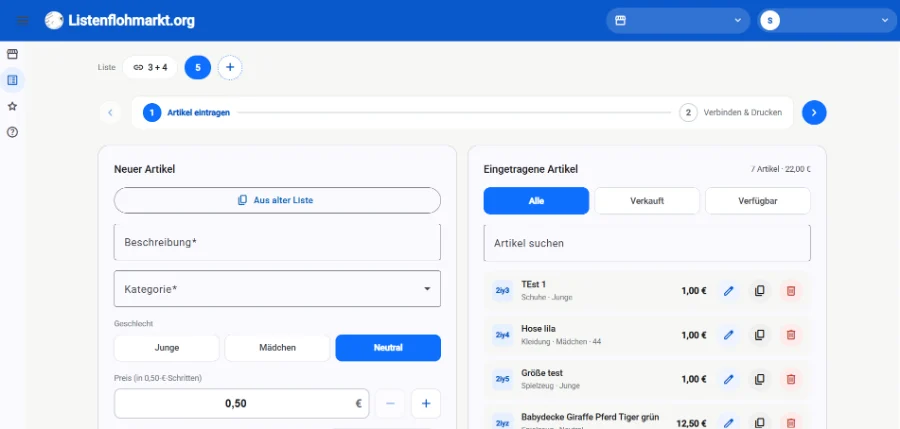Increase price with plus button

point(426,404)
